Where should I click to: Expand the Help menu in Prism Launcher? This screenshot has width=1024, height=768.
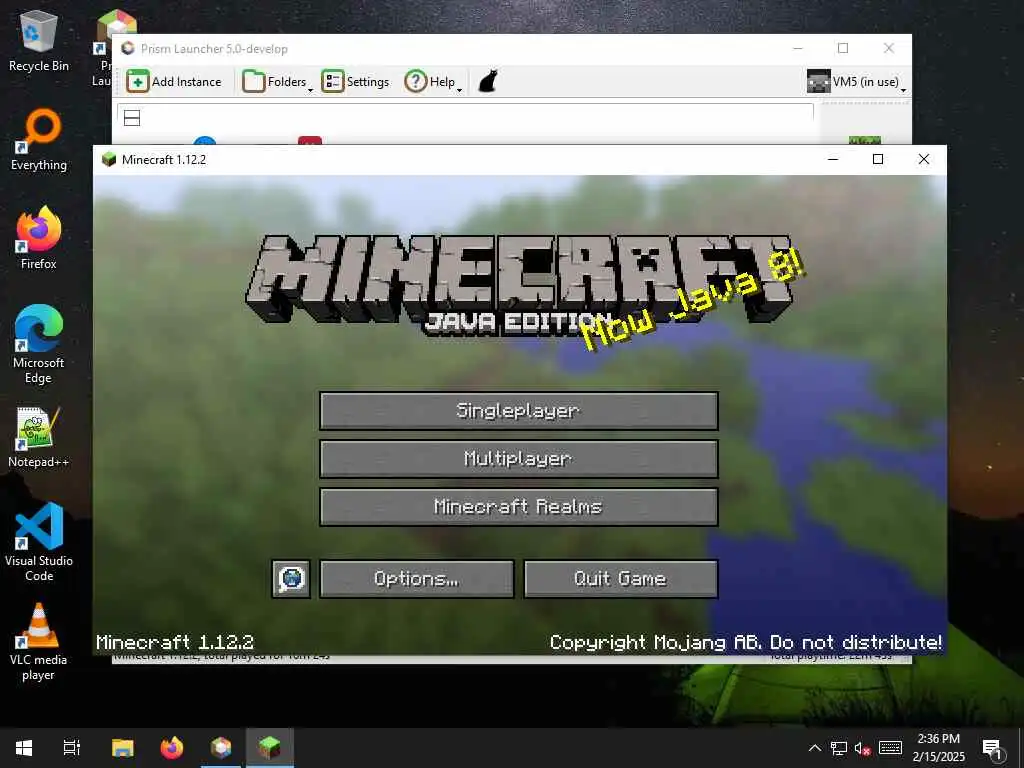[433, 82]
